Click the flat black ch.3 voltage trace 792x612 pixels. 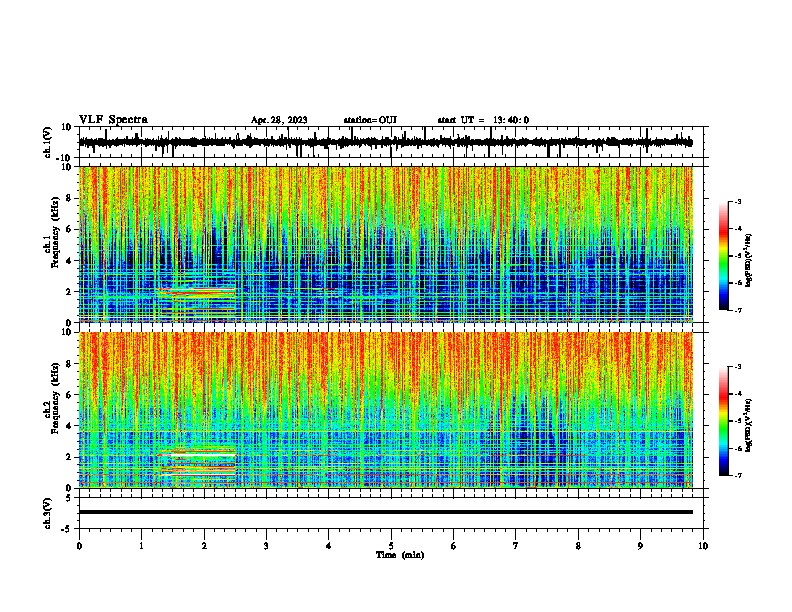[x=386, y=512]
